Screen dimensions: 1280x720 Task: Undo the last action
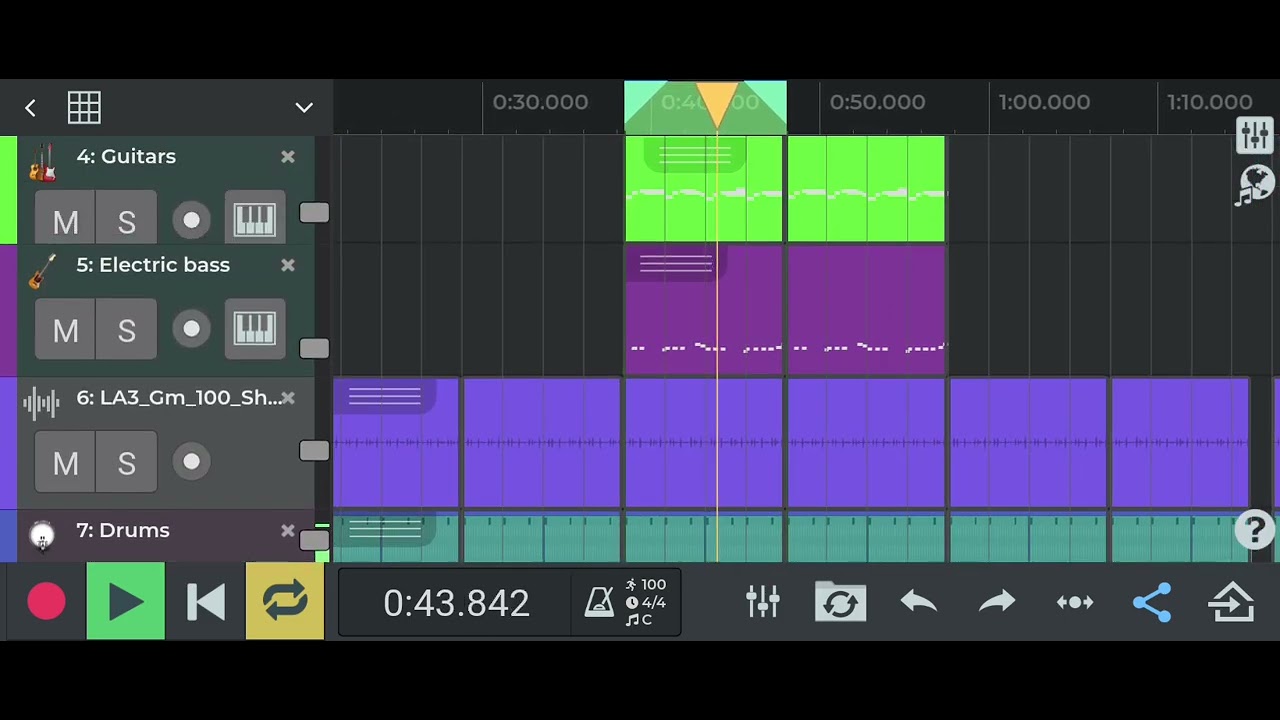(919, 602)
